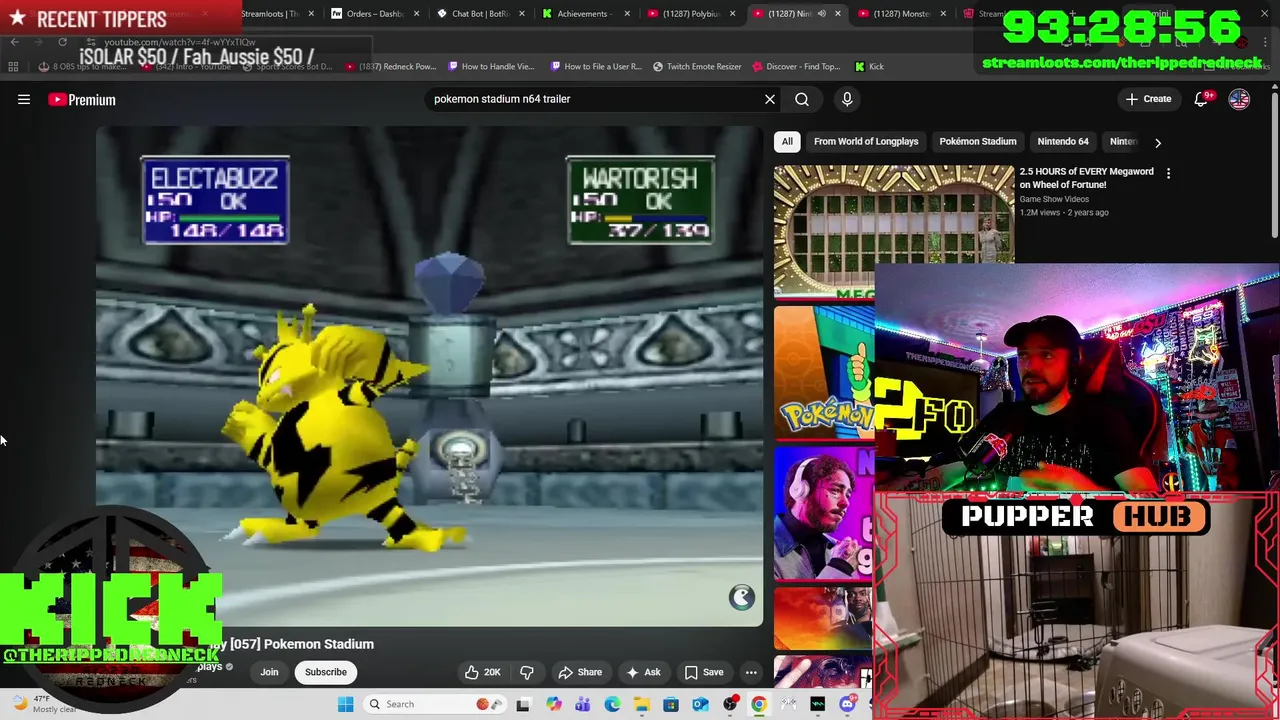Open the Kick bookmark
The width and height of the screenshot is (1280, 720).
pos(869,67)
